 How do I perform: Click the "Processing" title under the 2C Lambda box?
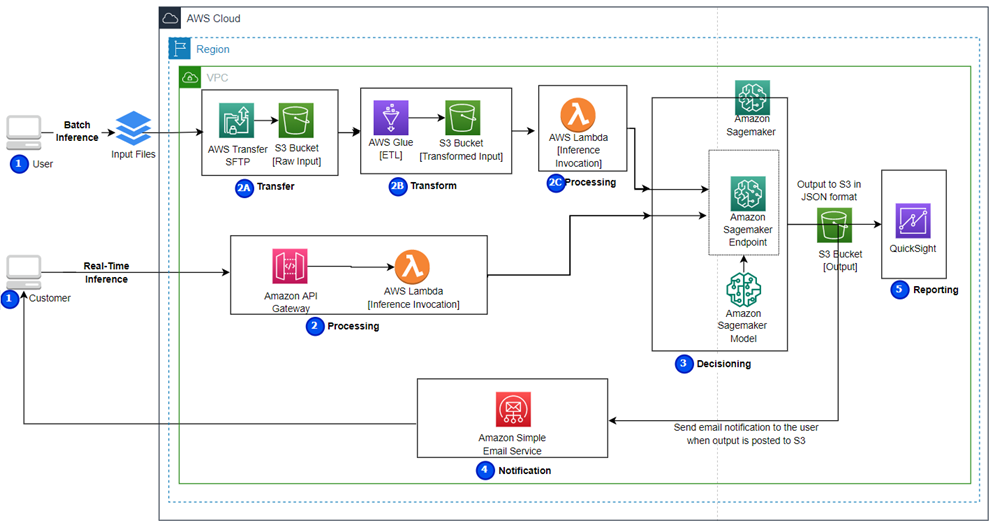tap(590, 182)
